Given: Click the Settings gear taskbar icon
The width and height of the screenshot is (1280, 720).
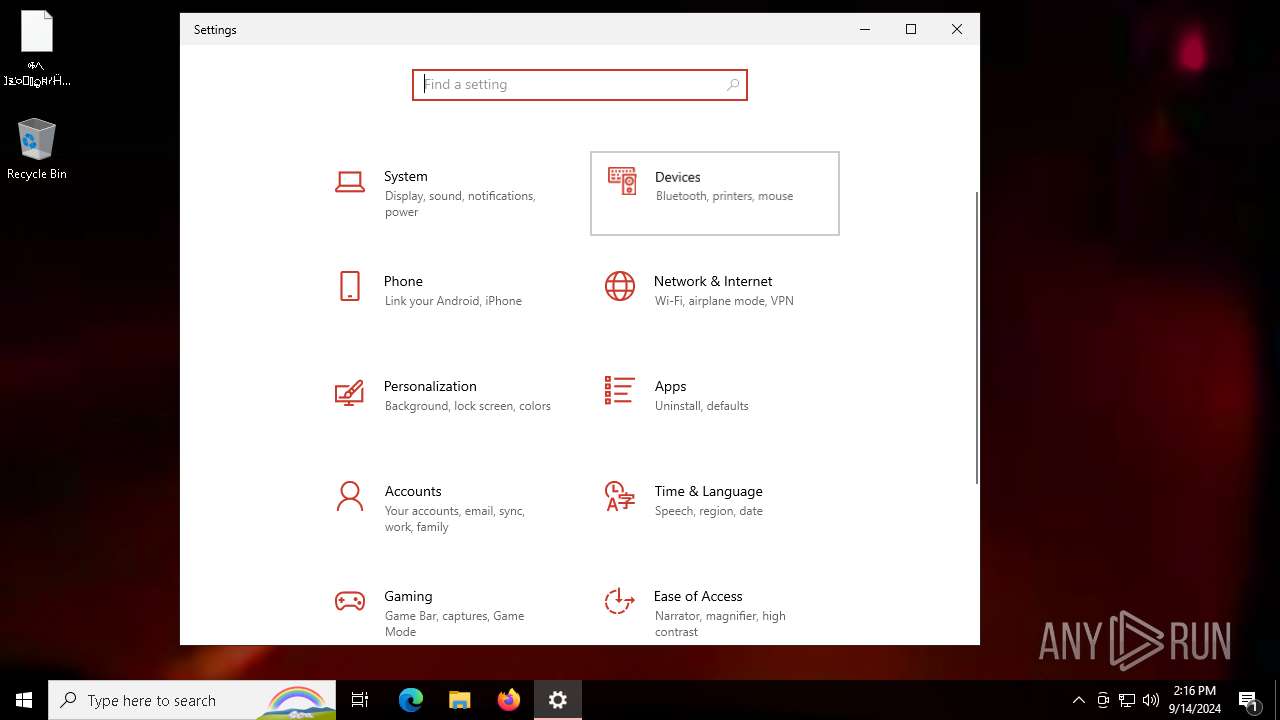Looking at the screenshot, I should (x=558, y=700).
